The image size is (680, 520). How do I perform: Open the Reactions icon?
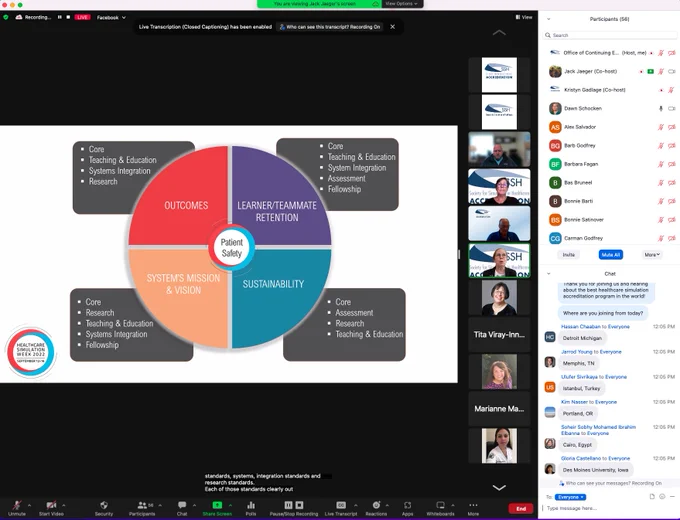376,505
